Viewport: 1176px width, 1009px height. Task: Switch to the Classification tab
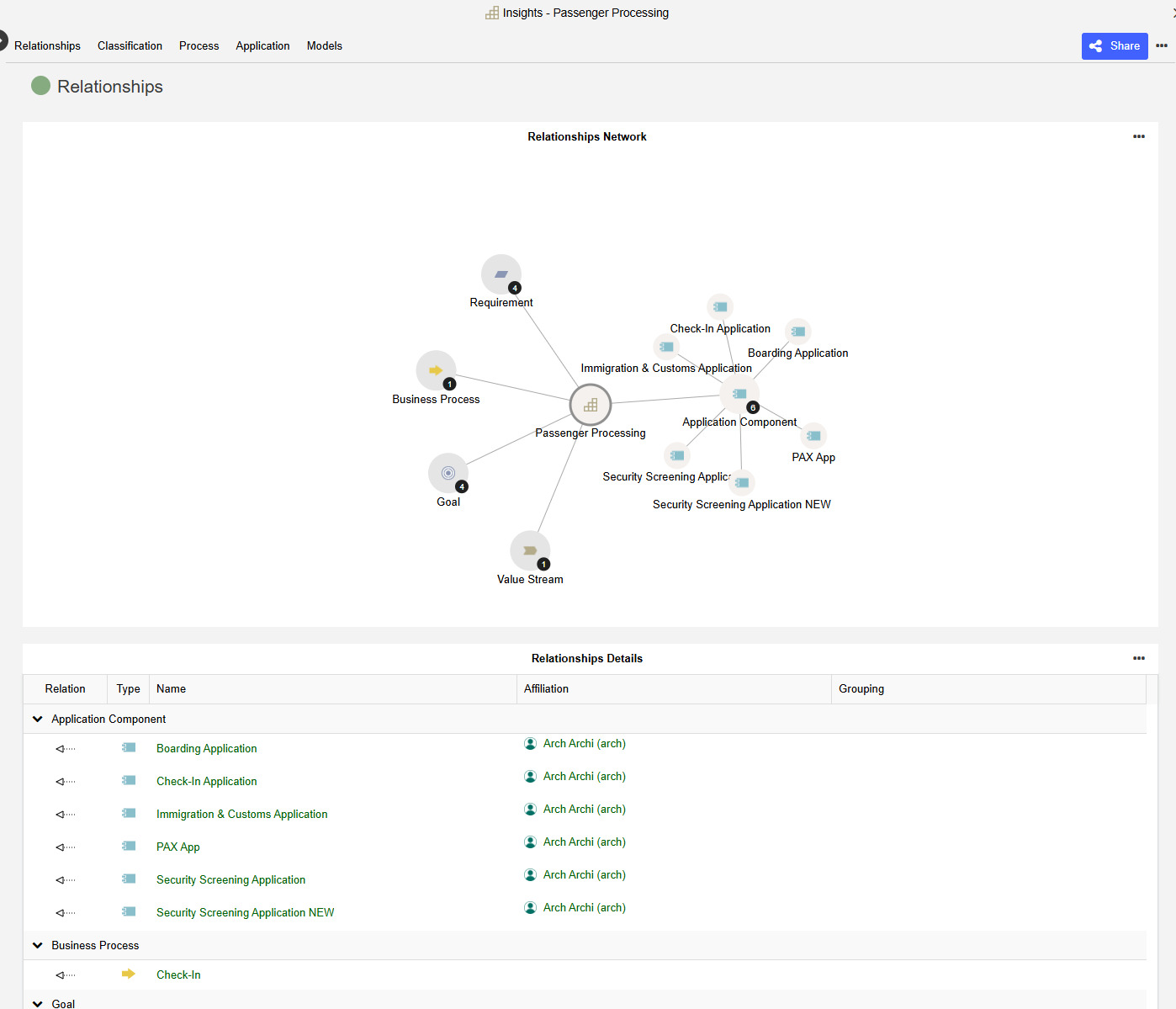tap(130, 46)
